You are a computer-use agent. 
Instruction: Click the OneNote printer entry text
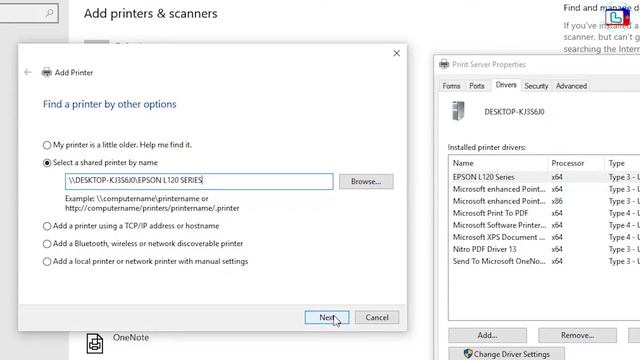pos(131,338)
